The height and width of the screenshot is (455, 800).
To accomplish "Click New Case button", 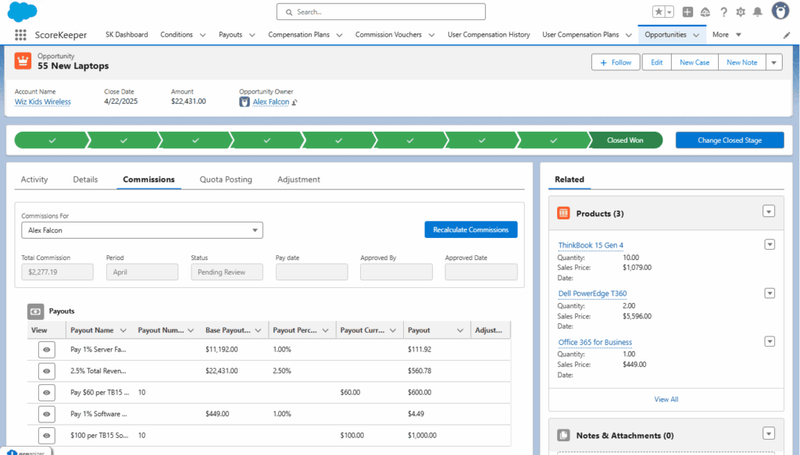I will coord(694,62).
